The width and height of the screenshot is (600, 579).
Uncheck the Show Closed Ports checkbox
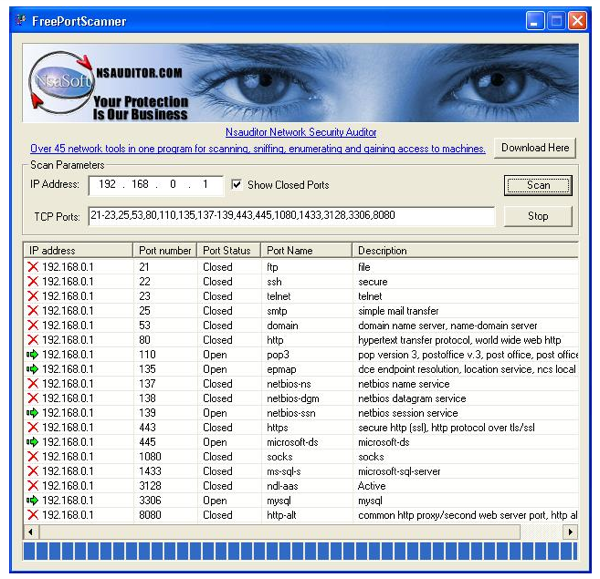(x=236, y=185)
